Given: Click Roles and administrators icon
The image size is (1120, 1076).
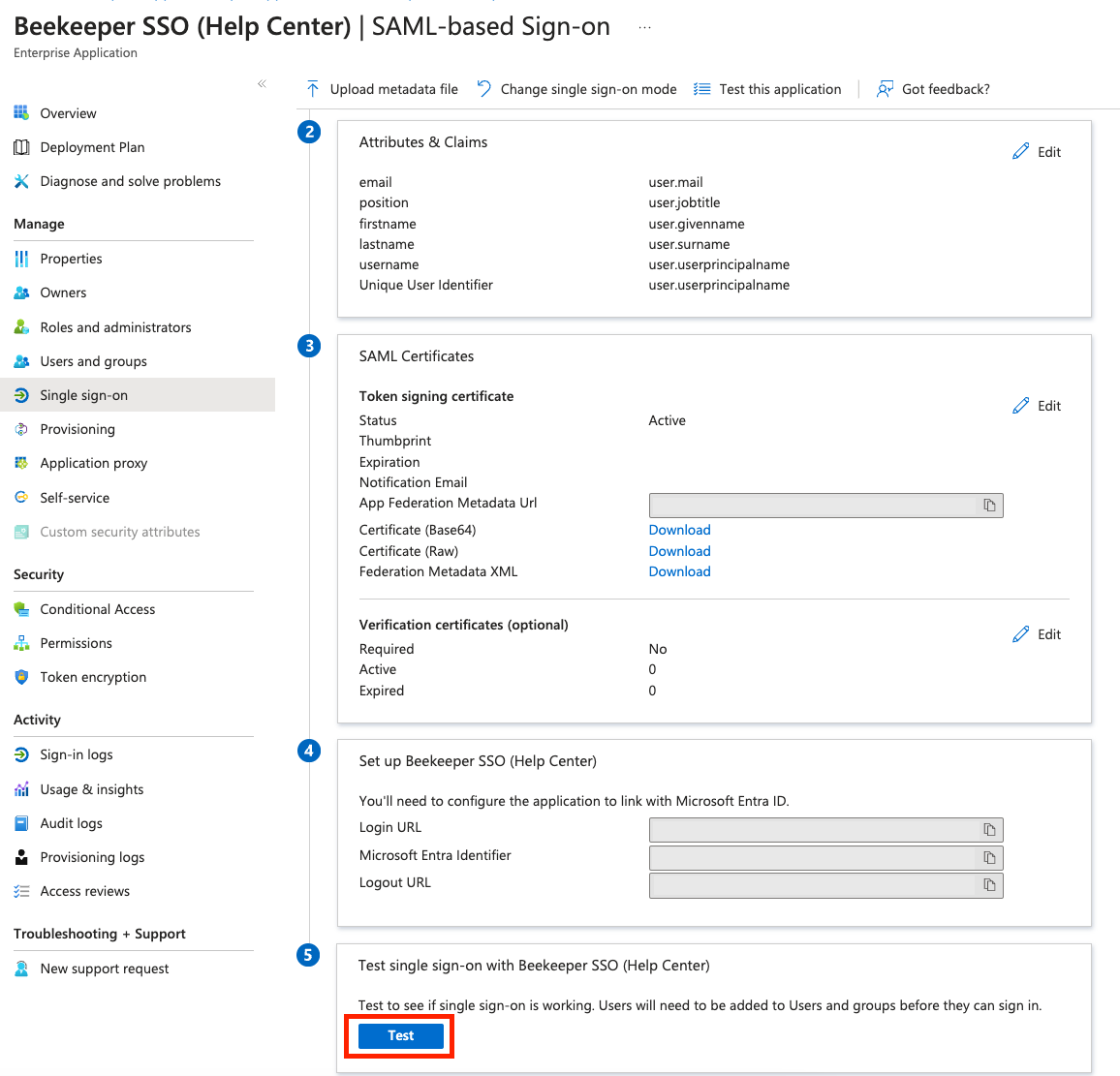Looking at the screenshot, I should 21,327.
